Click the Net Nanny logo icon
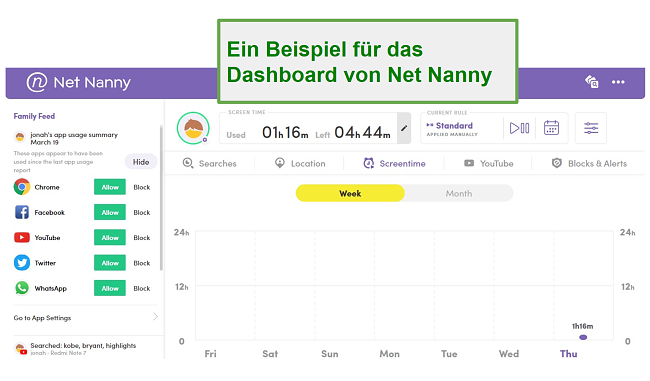 click(x=37, y=82)
